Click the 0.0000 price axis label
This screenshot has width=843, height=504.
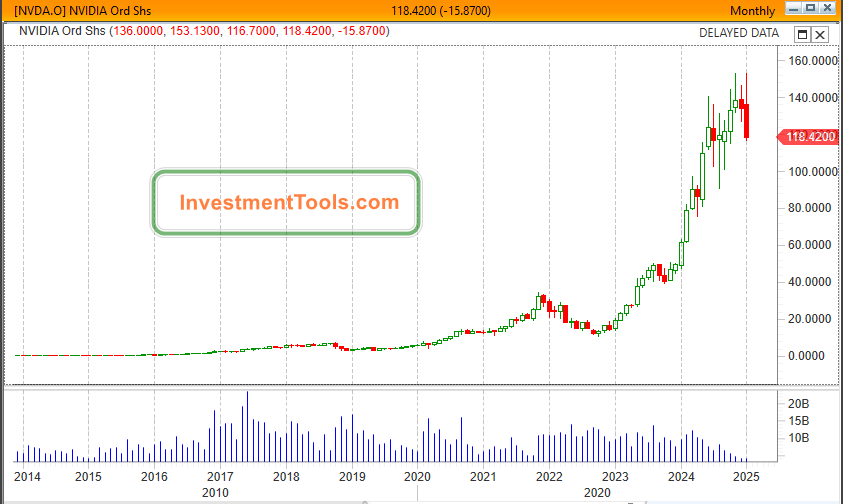pos(806,356)
